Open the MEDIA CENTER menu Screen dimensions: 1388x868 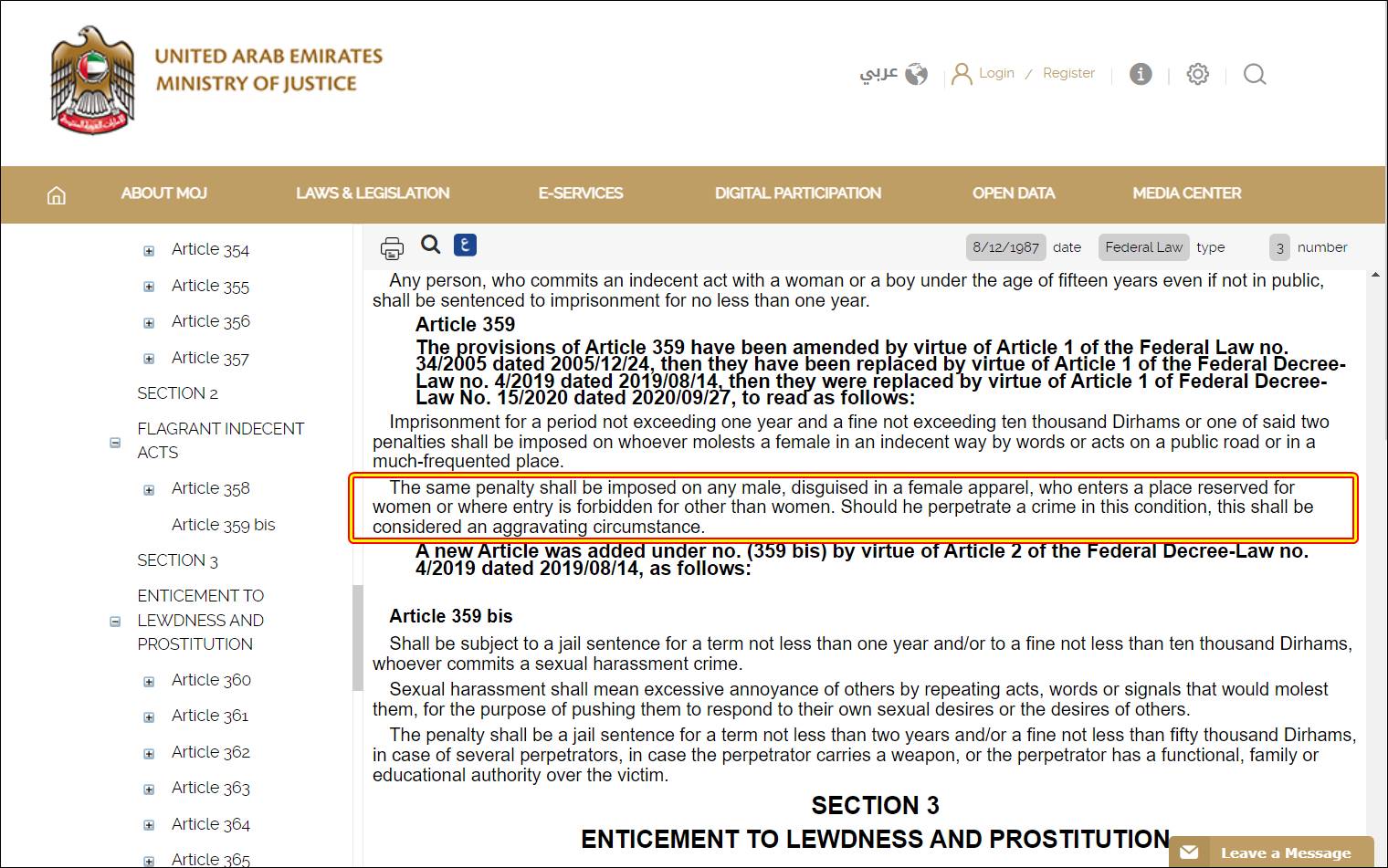point(1187,193)
